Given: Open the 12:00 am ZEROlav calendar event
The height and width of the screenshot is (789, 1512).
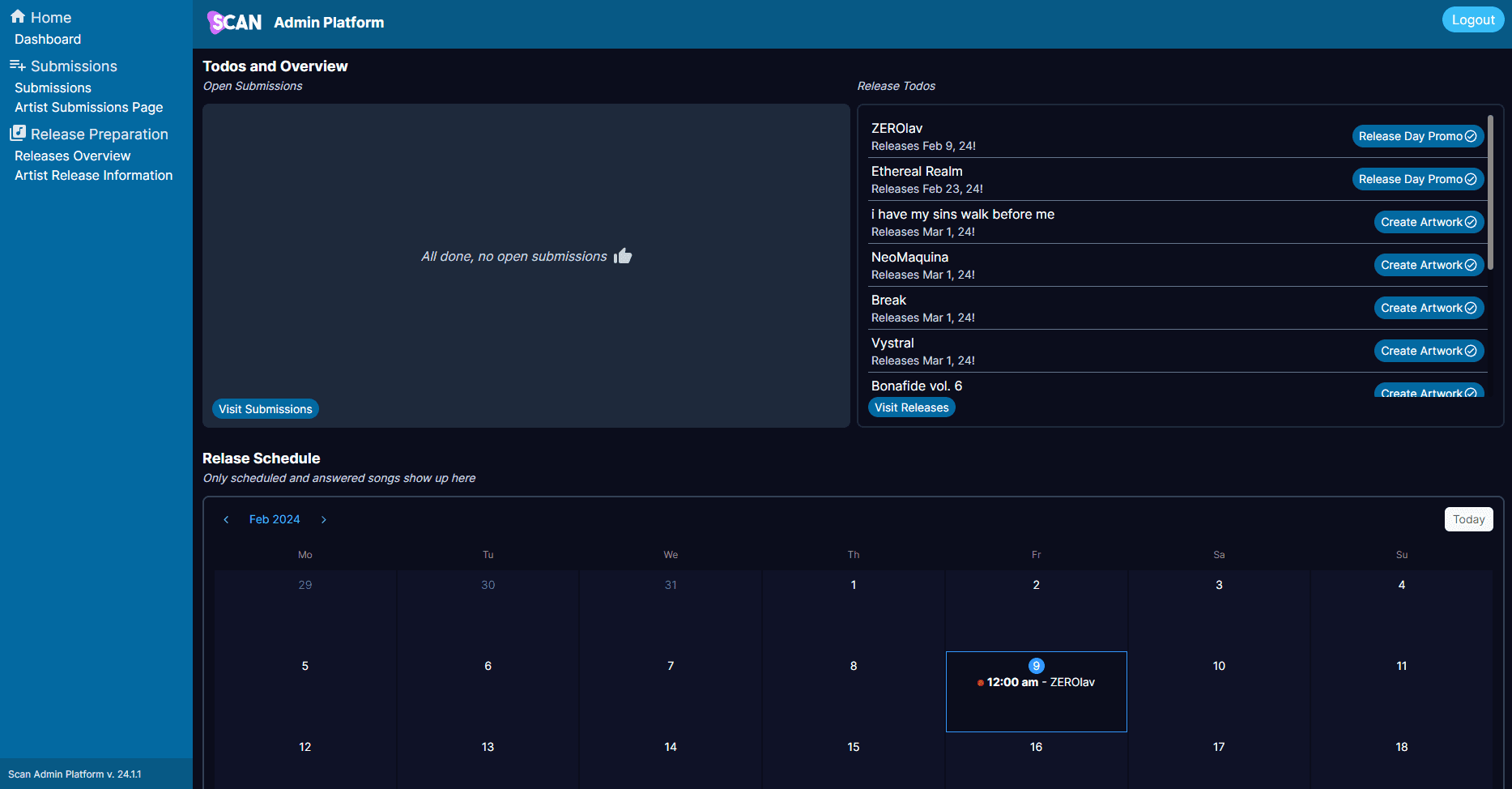Looking at the screenshot, I should coord(1036,682).
